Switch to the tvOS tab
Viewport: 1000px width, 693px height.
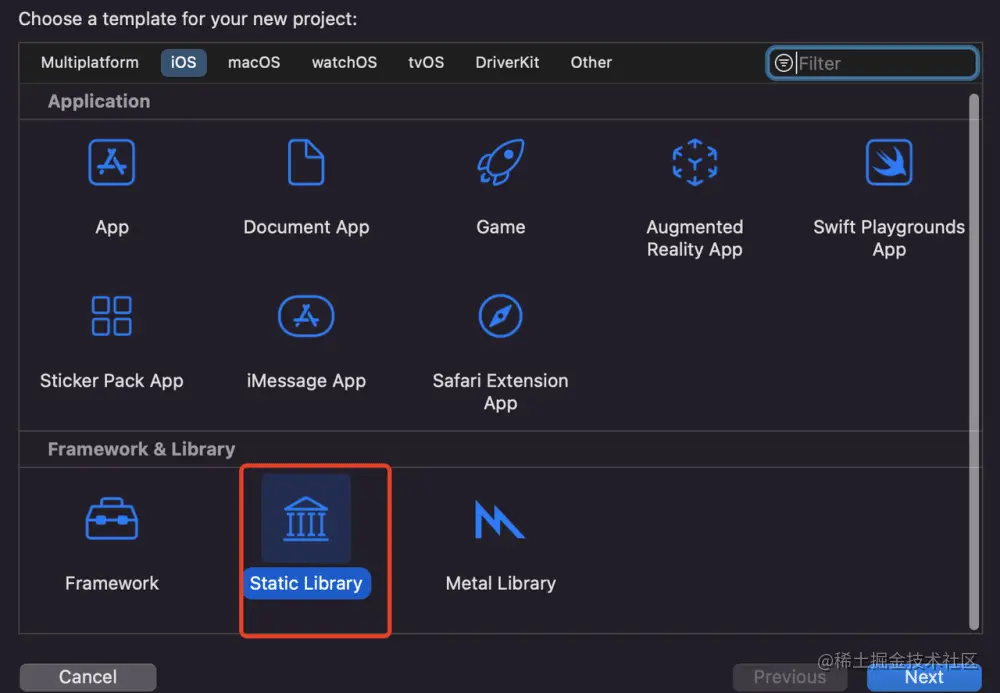[x=426, y=62]
